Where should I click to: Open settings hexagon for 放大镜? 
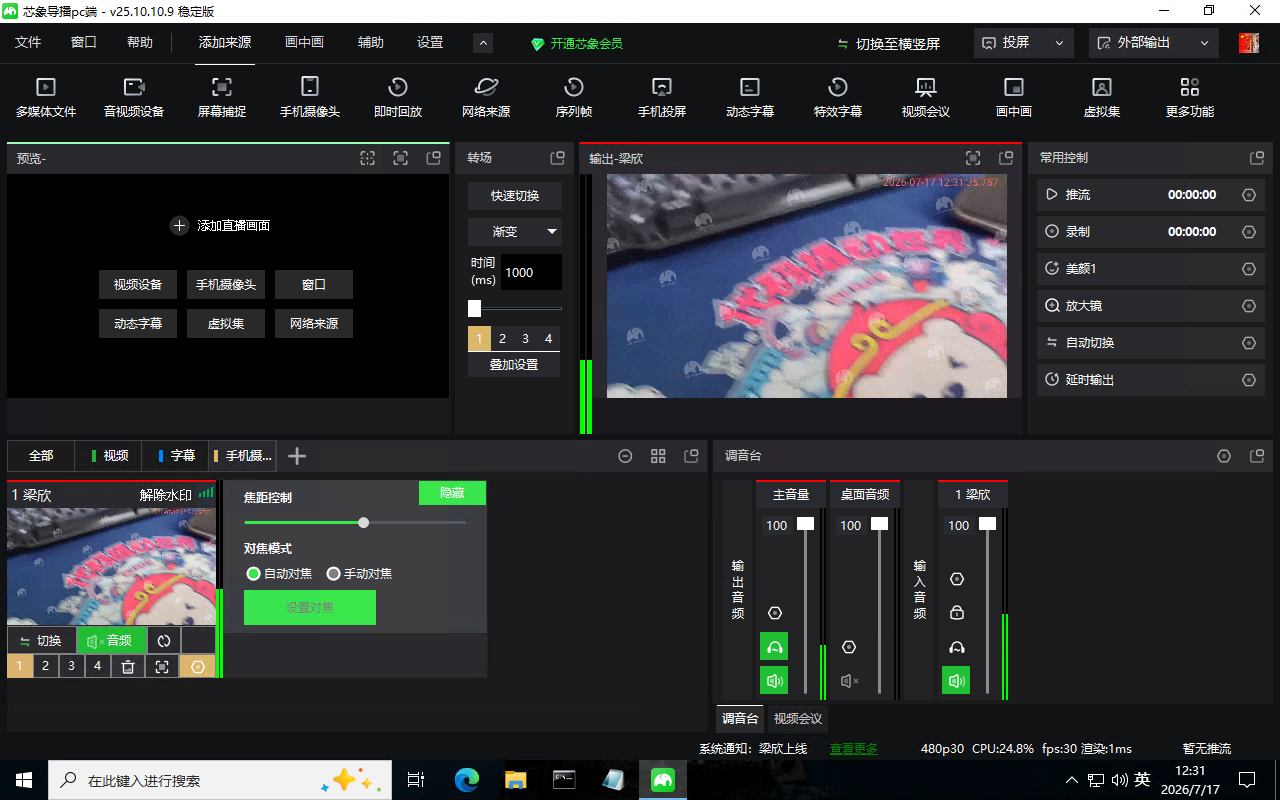coord(1248,306)
